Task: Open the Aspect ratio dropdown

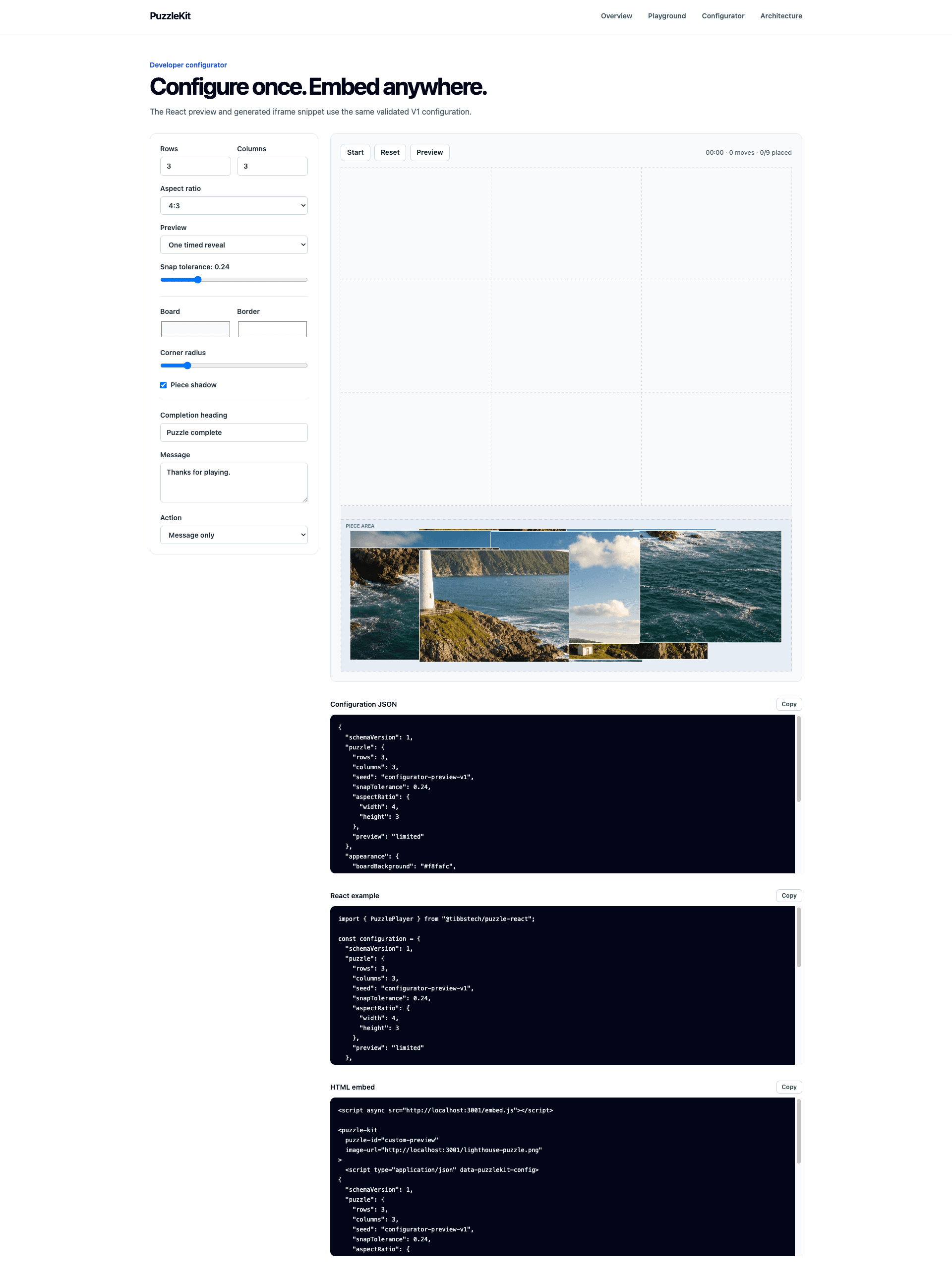Action: tap(234, 206)
